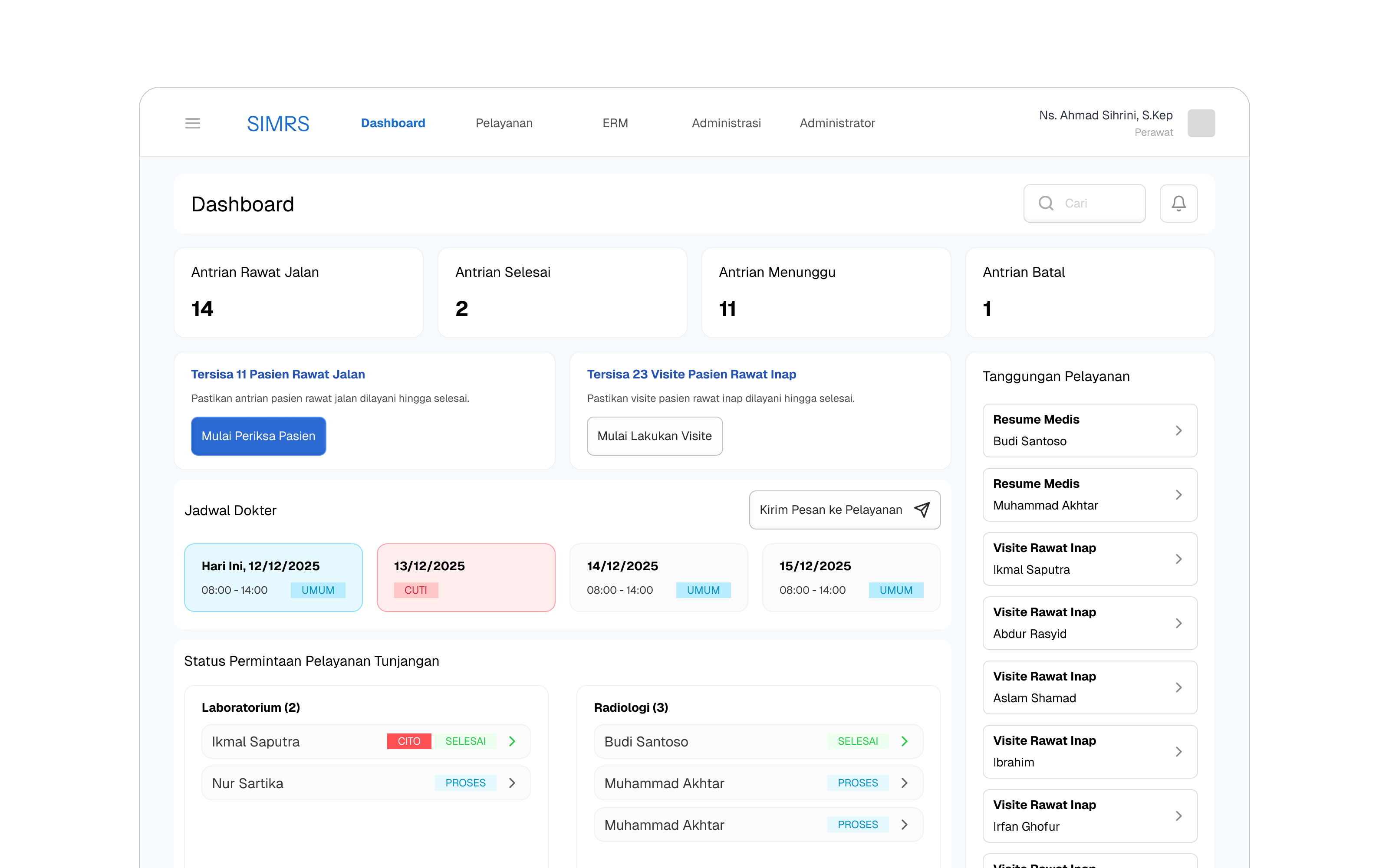This screenshot has height=868, width=1389.
Task: Open the ERM menu
Action: click(615, 123)
